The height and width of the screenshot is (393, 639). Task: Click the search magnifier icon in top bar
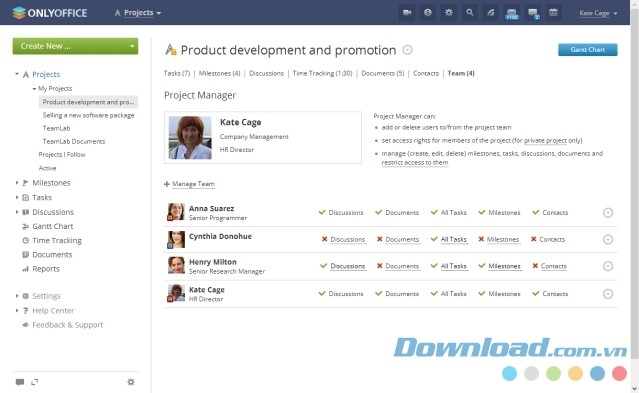coord(470,13)
